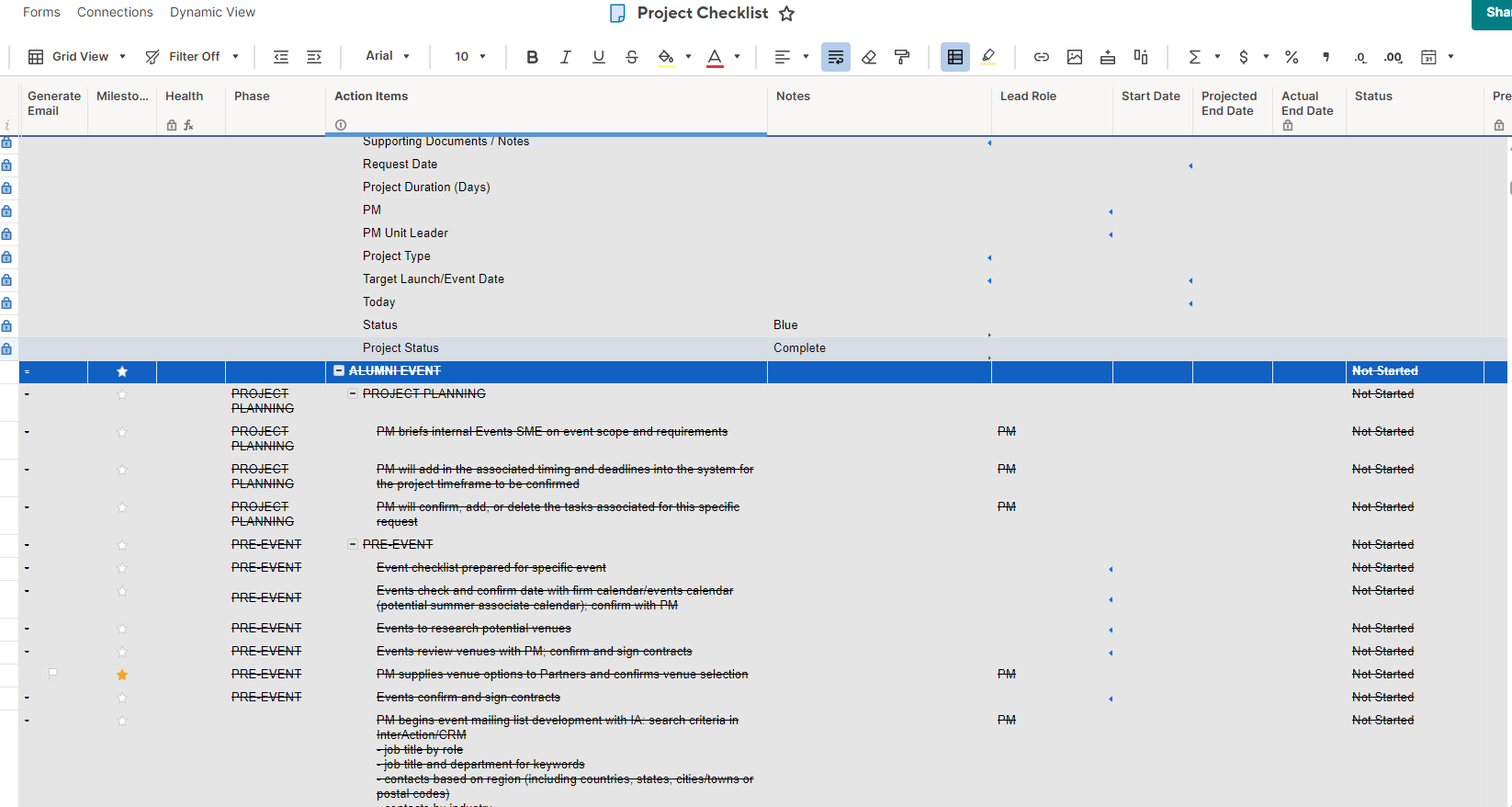Select the format painter tool
This screenshot has height=807, width=1512.
[902, 57]
